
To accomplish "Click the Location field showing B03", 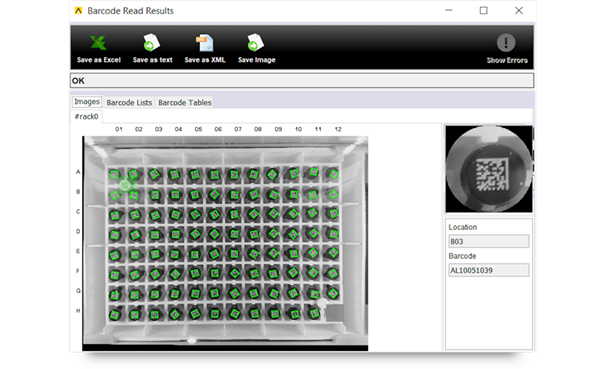I will tap(489, 242).
